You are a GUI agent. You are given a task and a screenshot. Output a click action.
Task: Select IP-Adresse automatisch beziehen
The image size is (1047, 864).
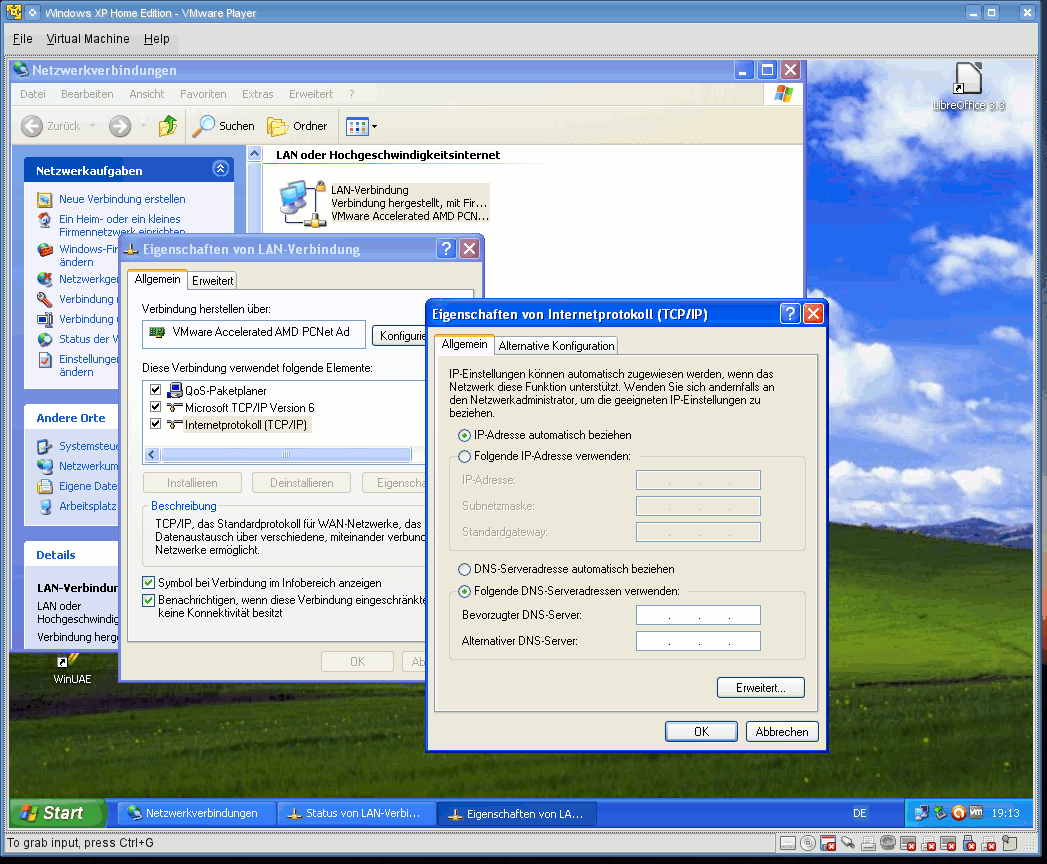click(x=464, y=435)
